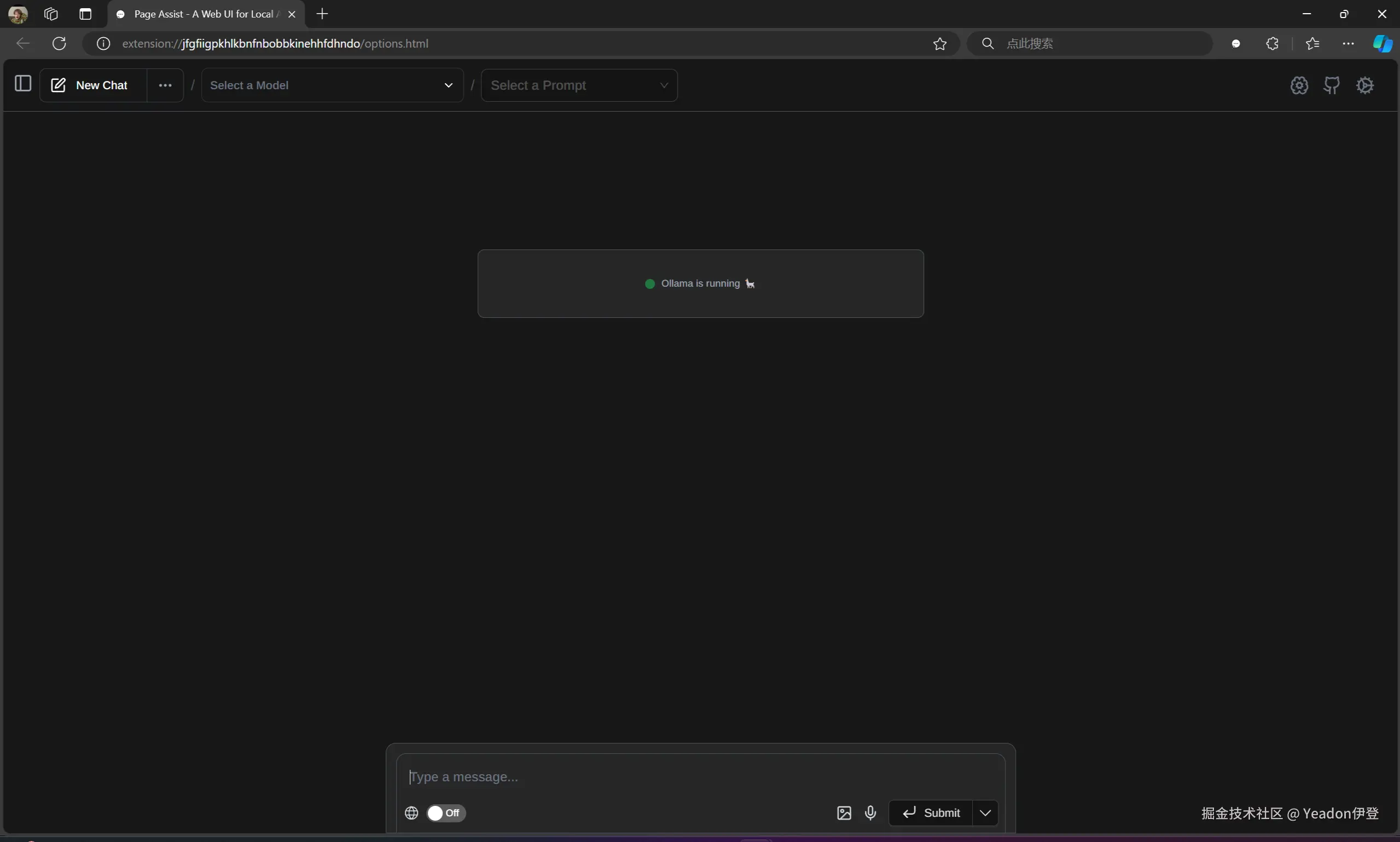
Task: Click the globe web search icon
Action: [411, 812]
